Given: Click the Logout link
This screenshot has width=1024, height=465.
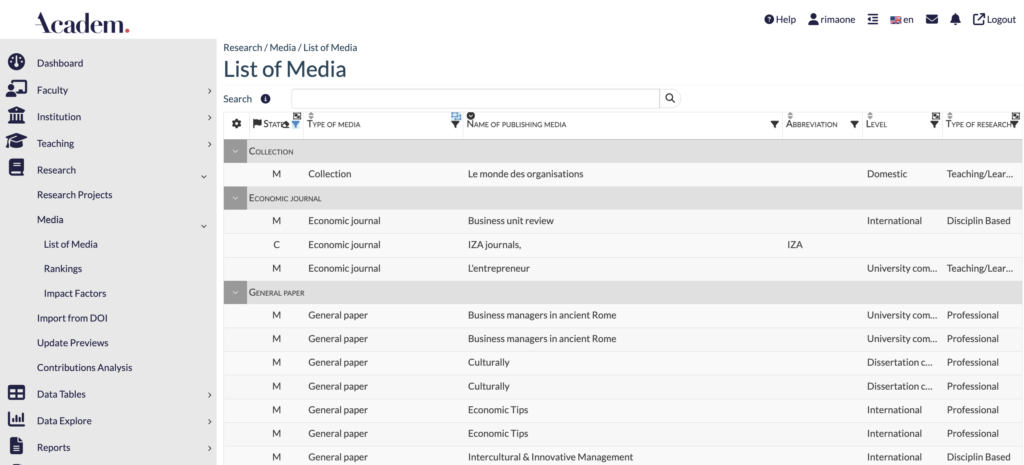Looking at the screenshot, I should (994, 20).
